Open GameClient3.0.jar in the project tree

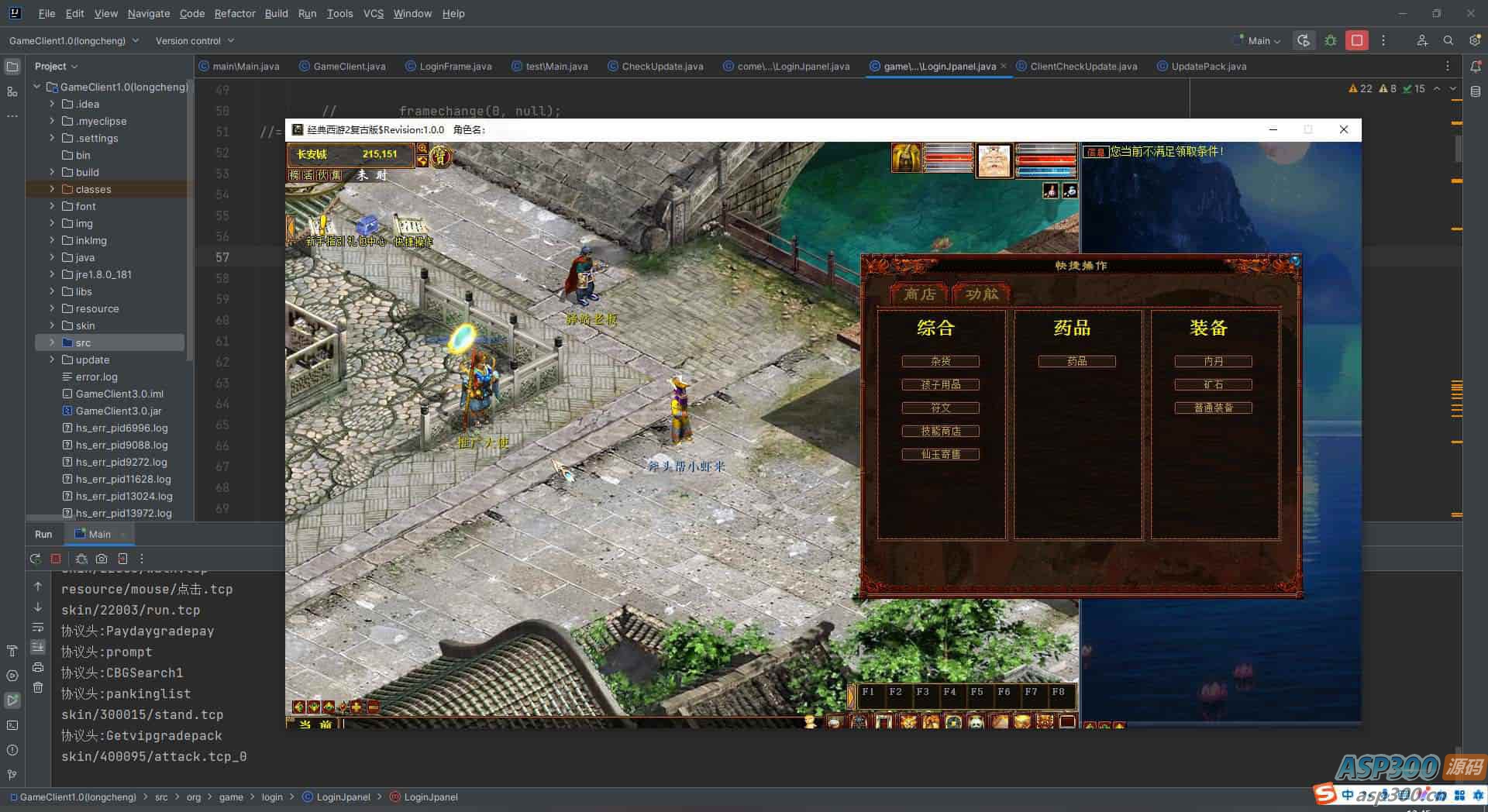(119, 411)
